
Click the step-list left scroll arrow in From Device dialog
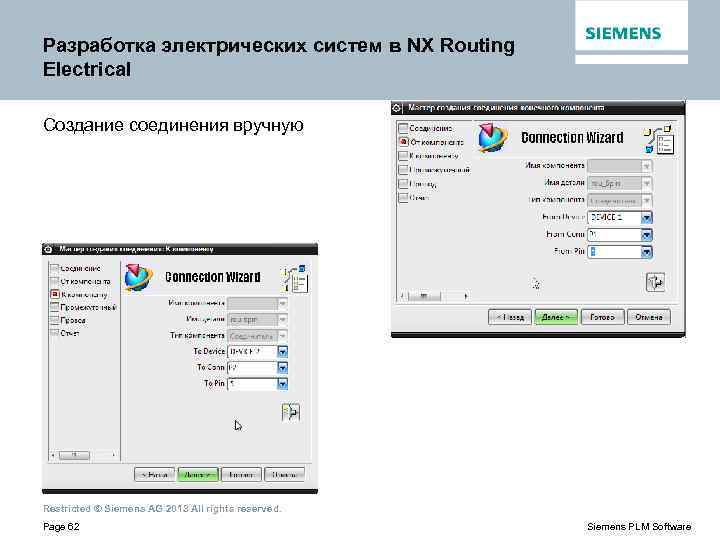click(x=402, y=296)
